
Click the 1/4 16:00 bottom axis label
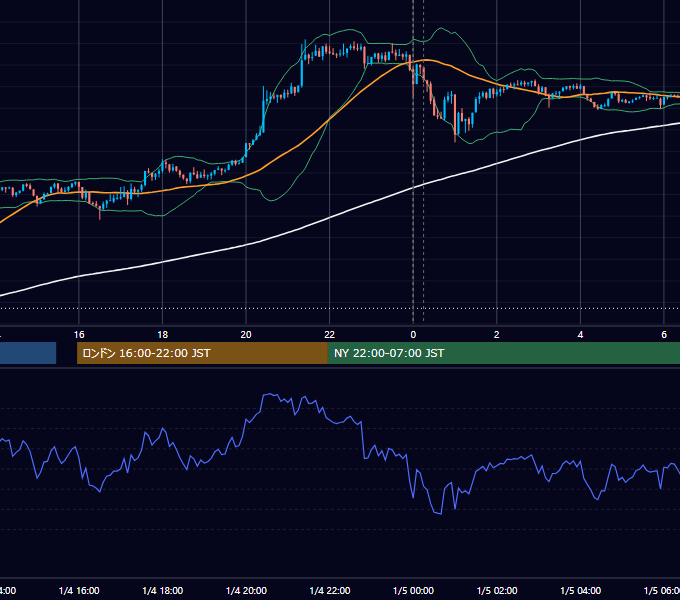tap(79, 590)
